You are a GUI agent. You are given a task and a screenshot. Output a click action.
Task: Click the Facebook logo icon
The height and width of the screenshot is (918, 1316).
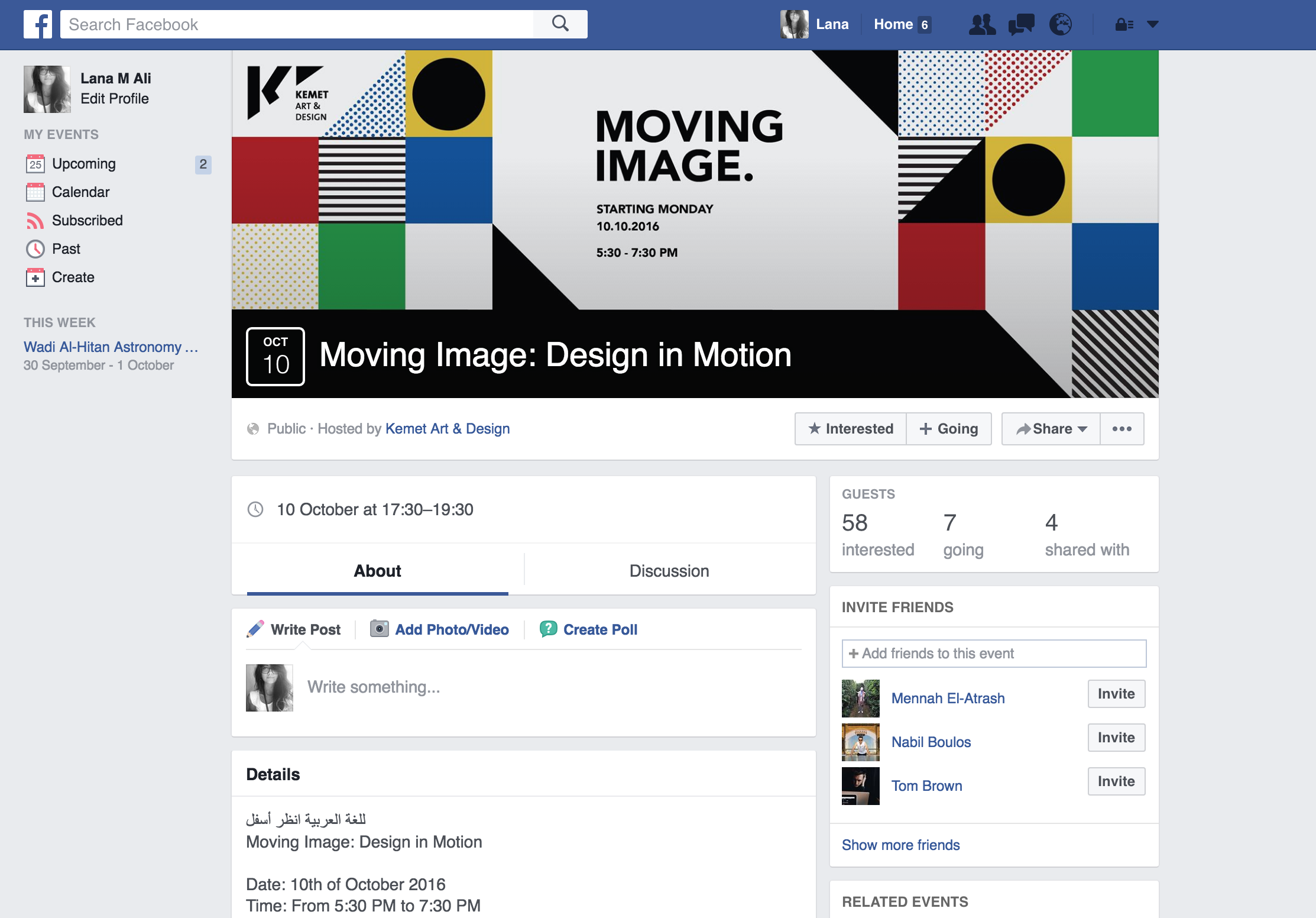click(38, 24)
